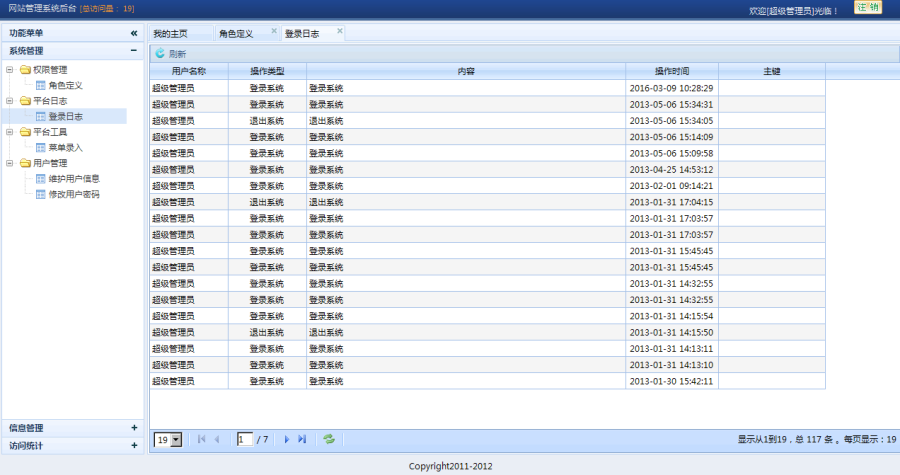Select the row dated 2013-05-06 15:34:05

[x=487, y=120]
